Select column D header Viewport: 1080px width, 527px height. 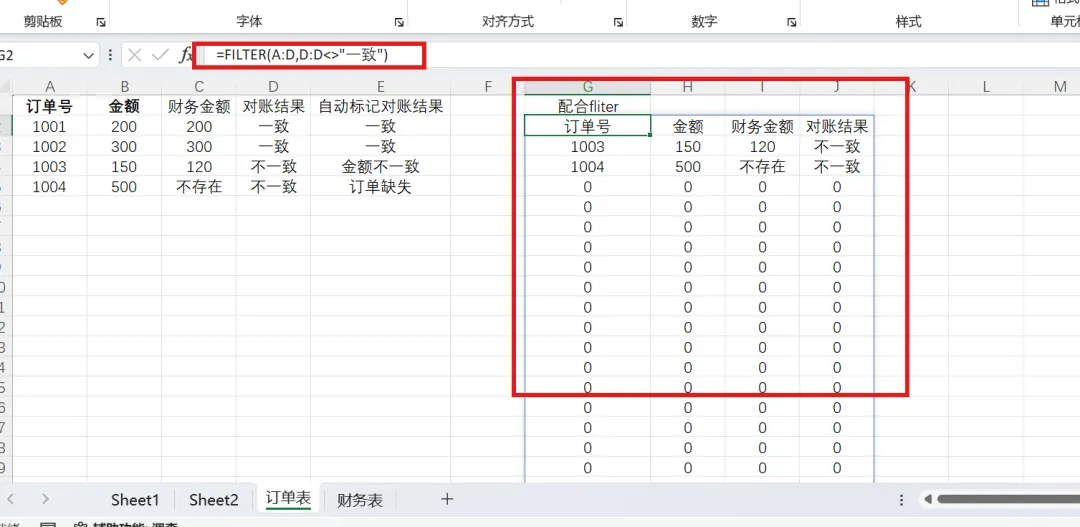coord(273,86)
